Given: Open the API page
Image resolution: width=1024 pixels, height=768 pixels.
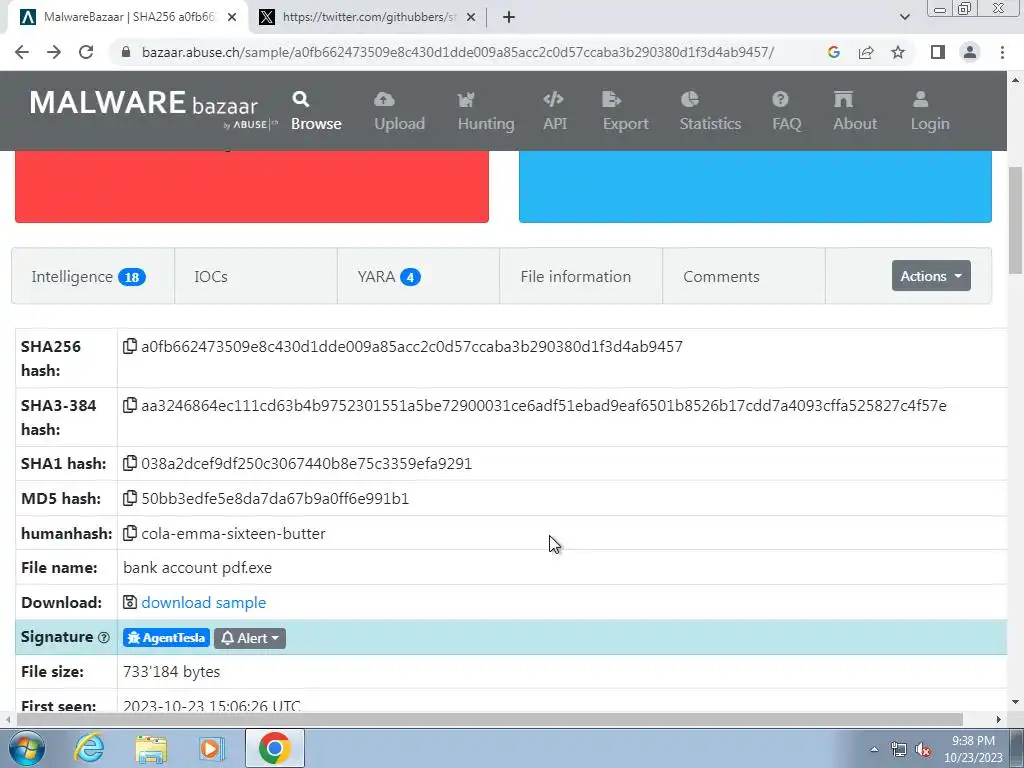Looking at the screenshot, I should [554, 111].
